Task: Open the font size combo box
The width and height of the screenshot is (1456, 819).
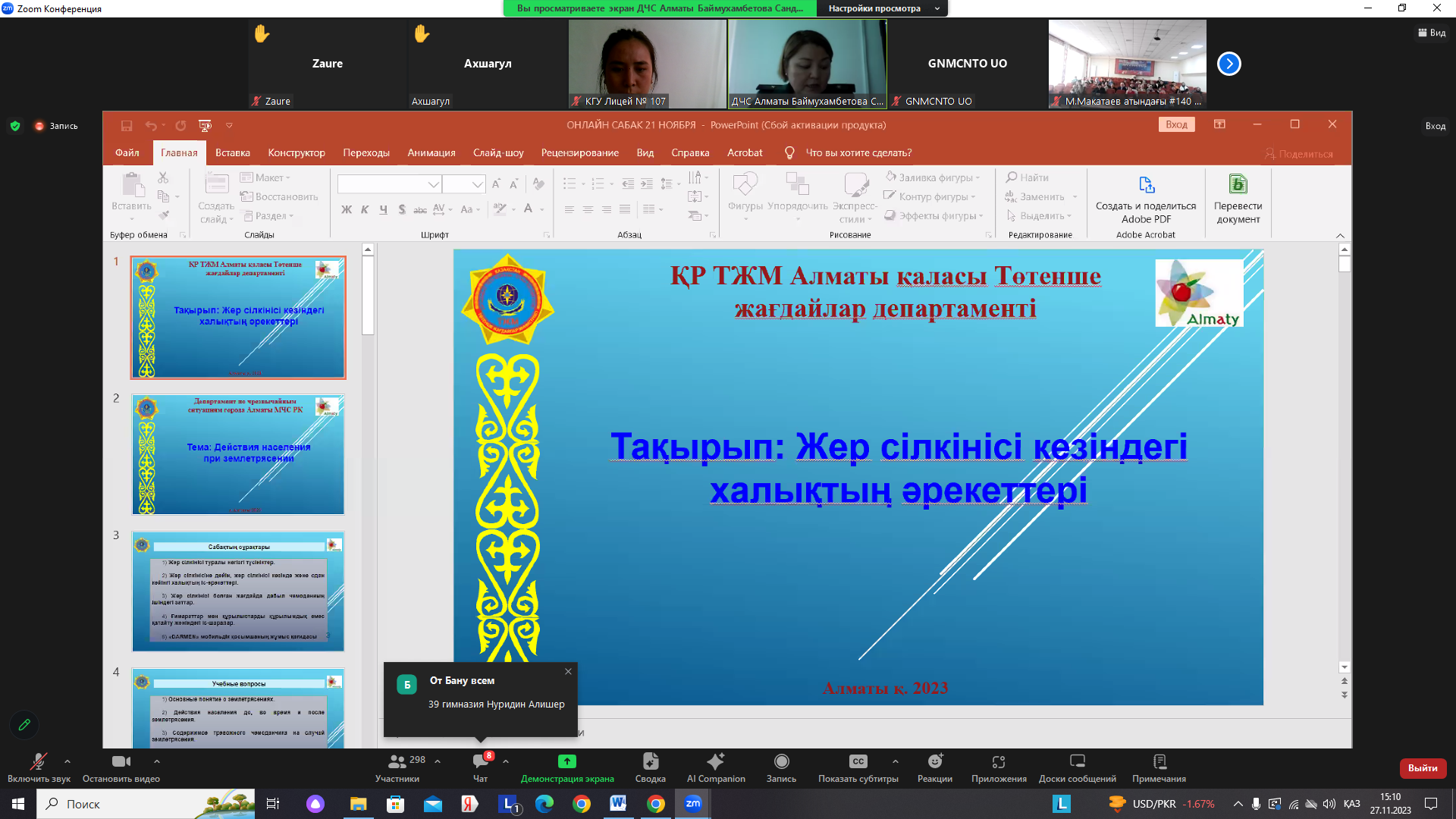Action: [463, 184]
